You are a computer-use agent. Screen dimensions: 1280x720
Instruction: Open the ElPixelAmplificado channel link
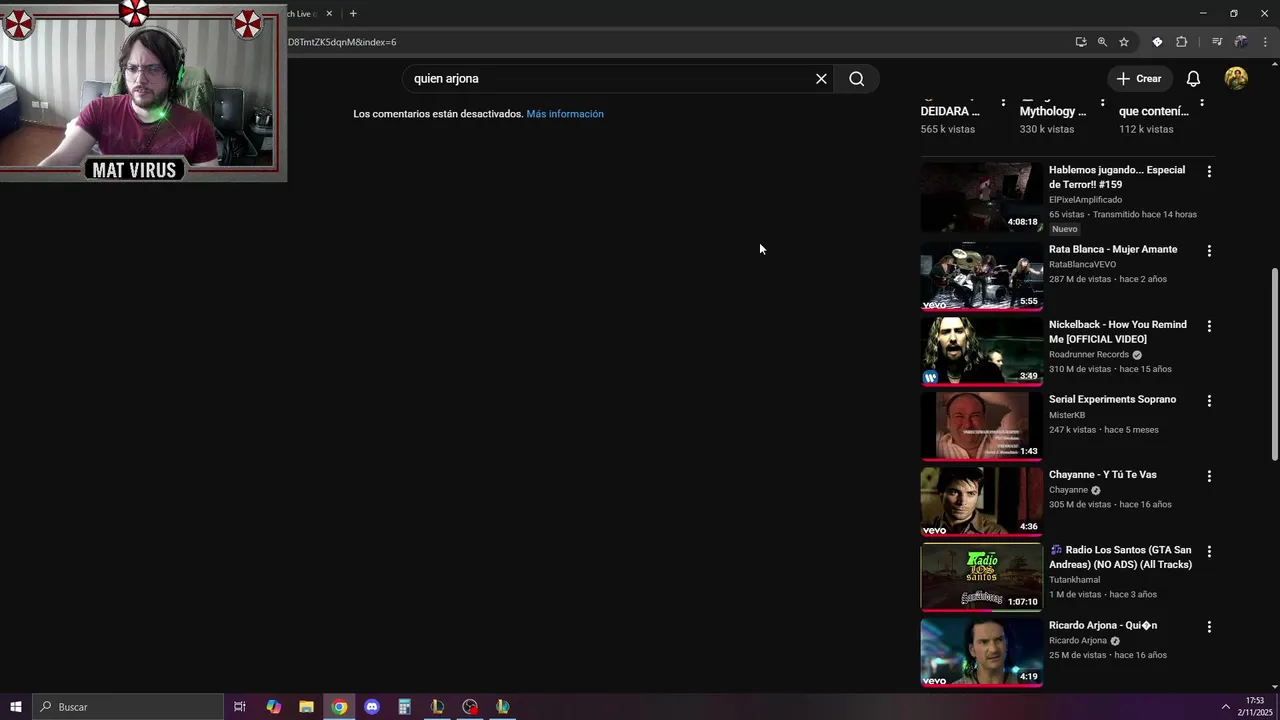[1085, 200]
